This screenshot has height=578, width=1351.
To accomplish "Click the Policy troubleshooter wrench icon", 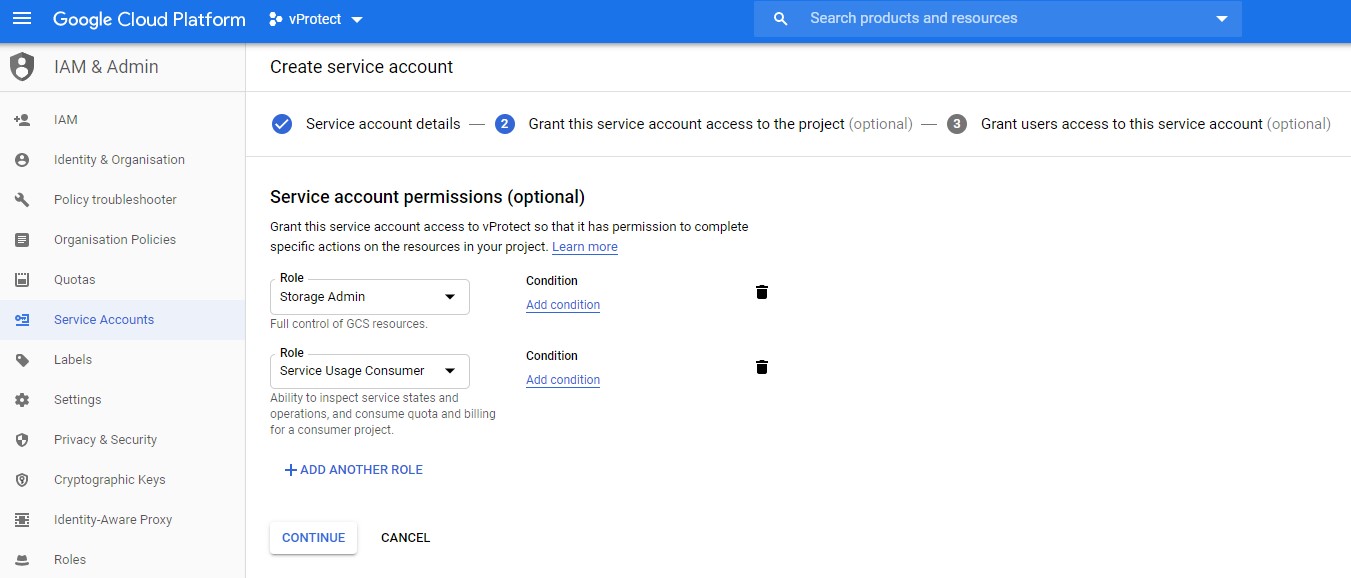I will (x=22, y=200).
